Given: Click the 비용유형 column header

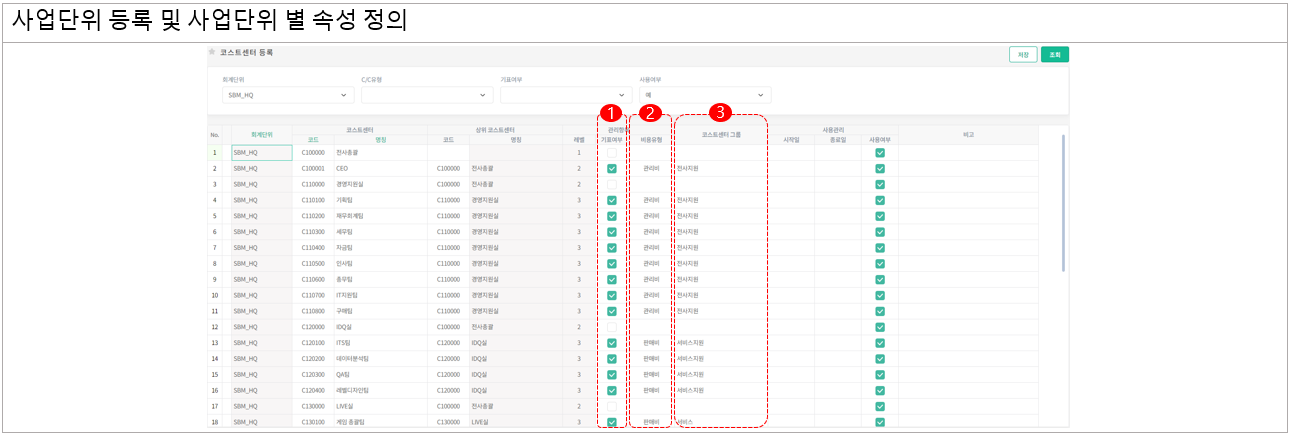Looking at the screenshot, I should (x=652, y=140).
